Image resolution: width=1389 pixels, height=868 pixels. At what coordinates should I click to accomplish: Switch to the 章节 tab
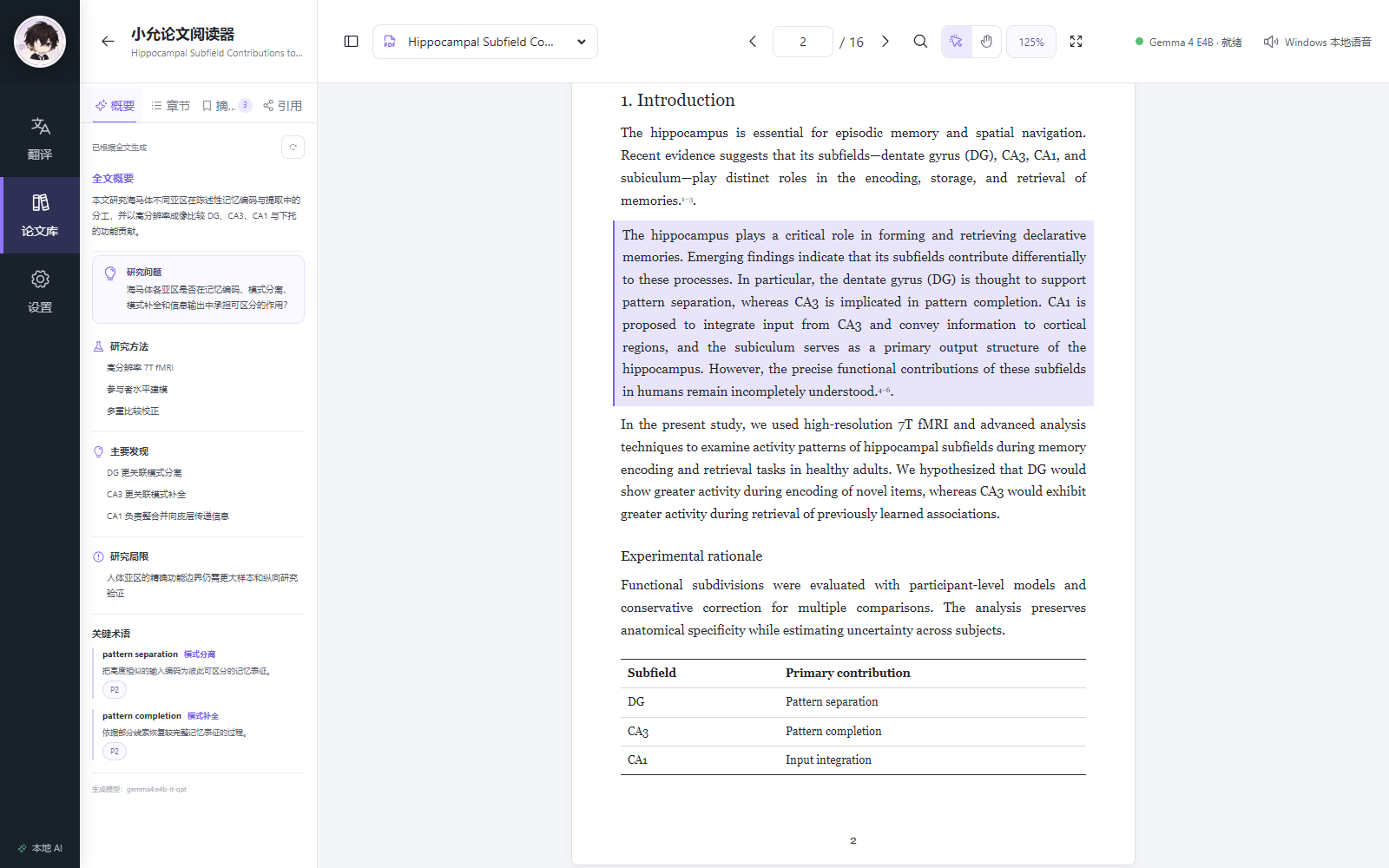(x=170, y=106)
